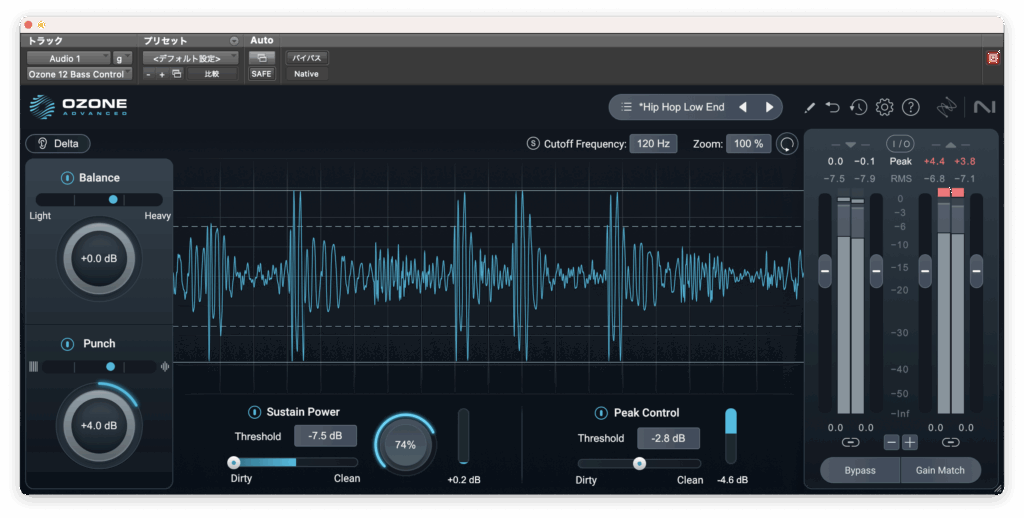The height and width of the screenshot is (518, 1024).
Task: Open the preset list browser icon
Action: [626, 107]
